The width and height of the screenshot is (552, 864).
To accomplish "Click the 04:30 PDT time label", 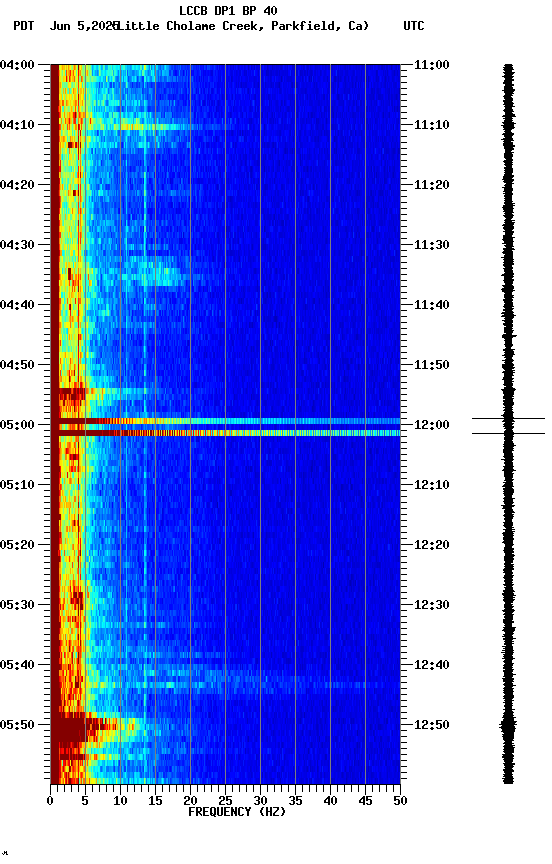I will pyautogui.click(x=17, y=245).
